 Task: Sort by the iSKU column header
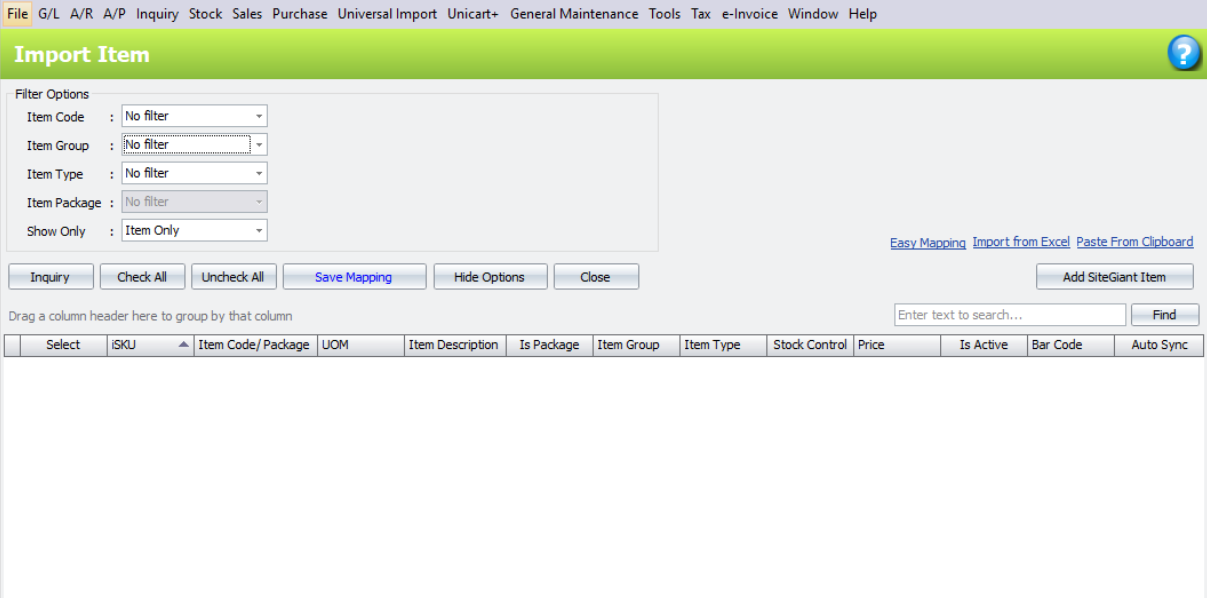[151, 345]
